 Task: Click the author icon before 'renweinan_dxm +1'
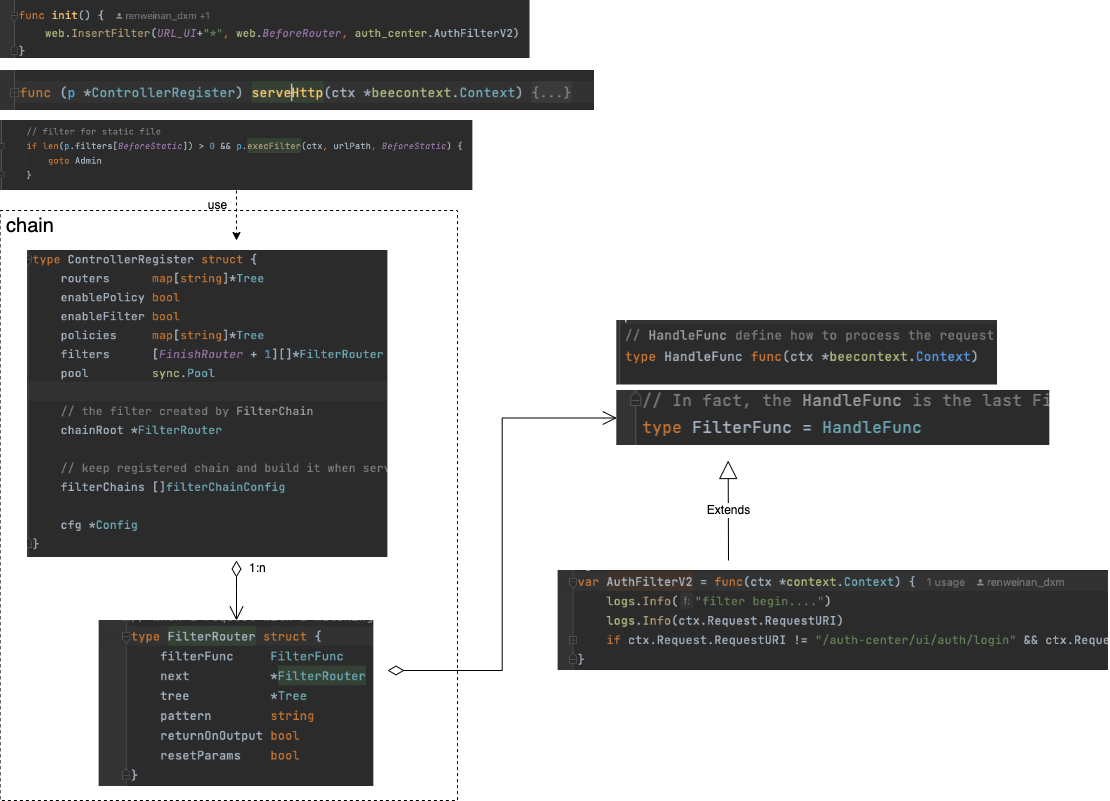[x=119, y=16]
